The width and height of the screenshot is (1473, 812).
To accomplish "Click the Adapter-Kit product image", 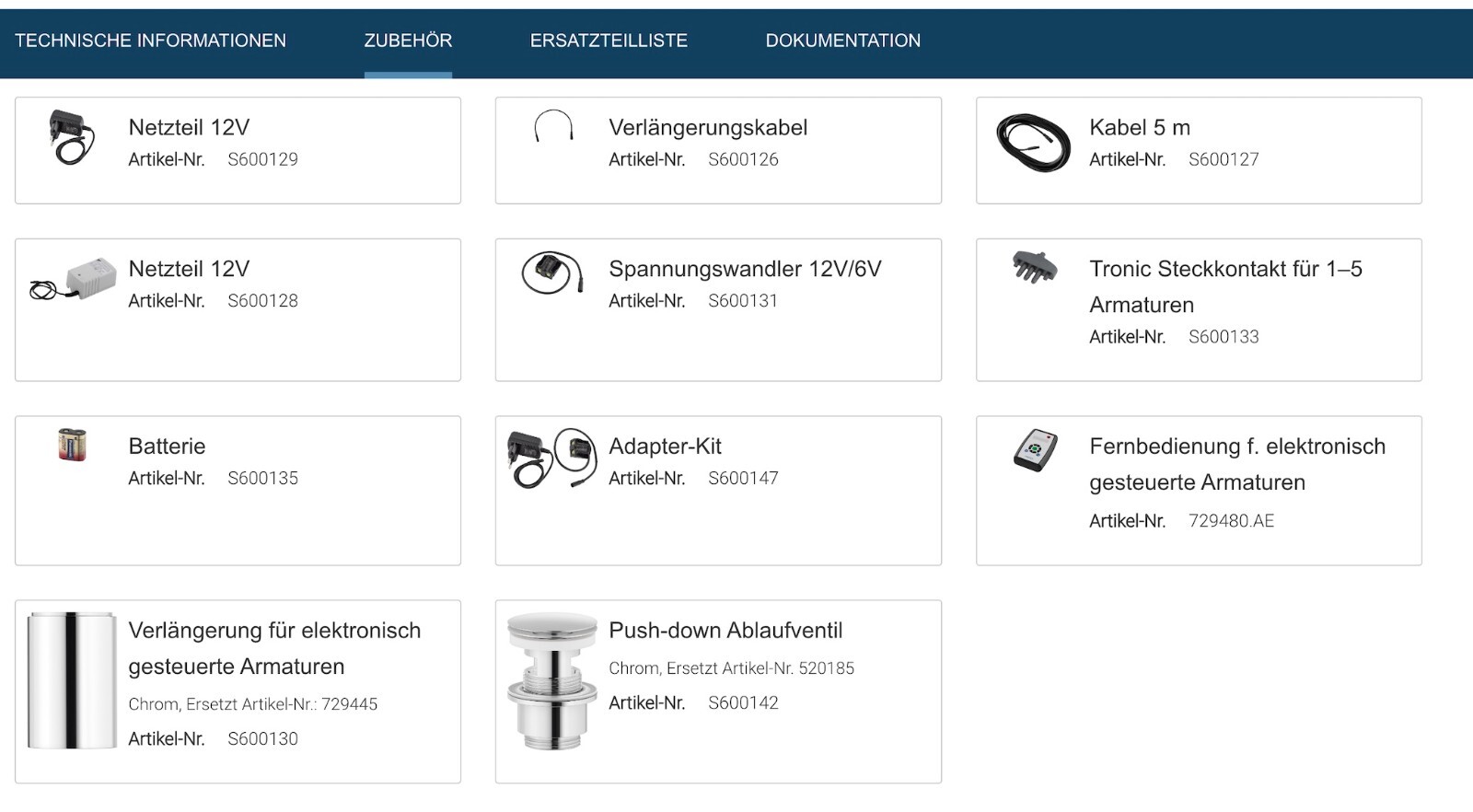I will point(551,458).
